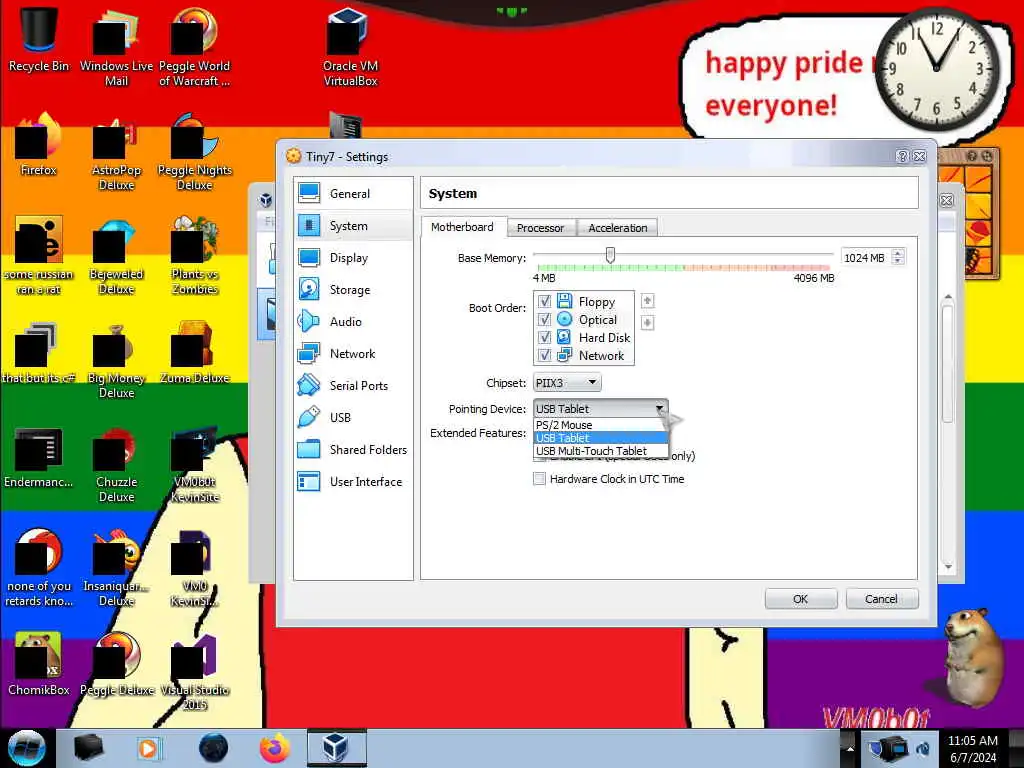The image size is (1024, 768).
Task: Show hidden system tray icons
Action: pyautogui.click(x=850, y=748)
